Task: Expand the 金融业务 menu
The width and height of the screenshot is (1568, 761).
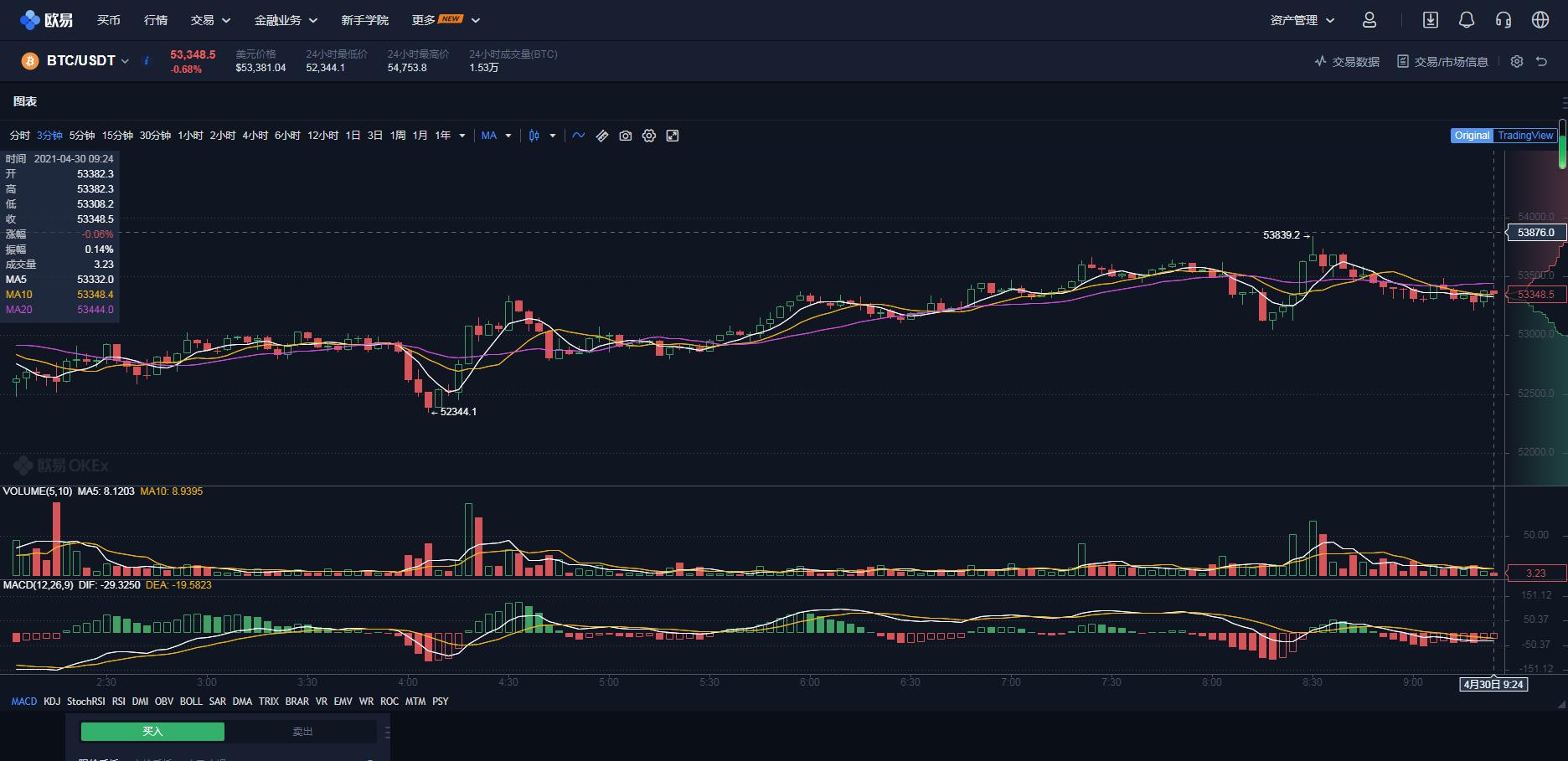Action: [x=286, y=20]
